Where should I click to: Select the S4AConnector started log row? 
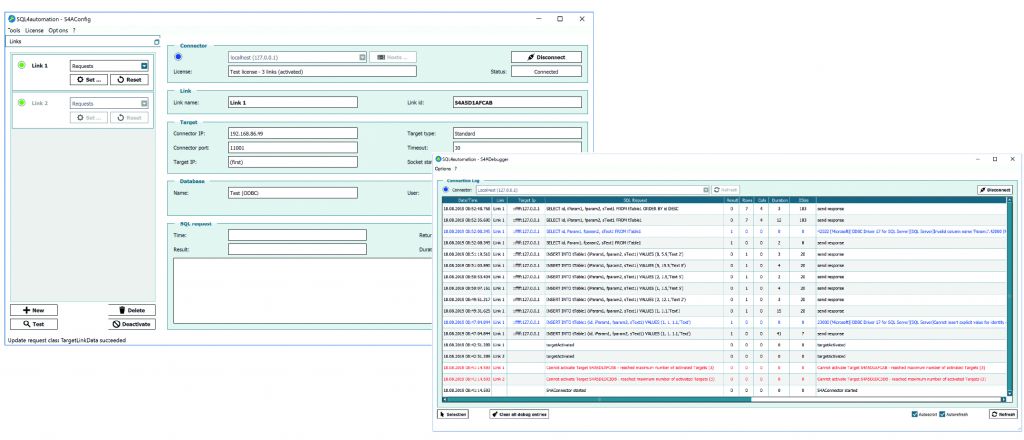click(724, 390)
